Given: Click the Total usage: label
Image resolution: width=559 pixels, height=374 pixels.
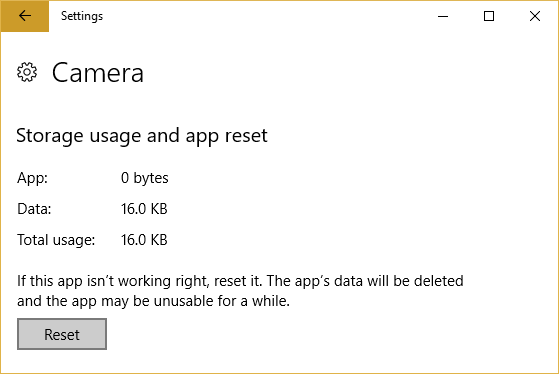Looking at the screenshot, I should 56,240.
